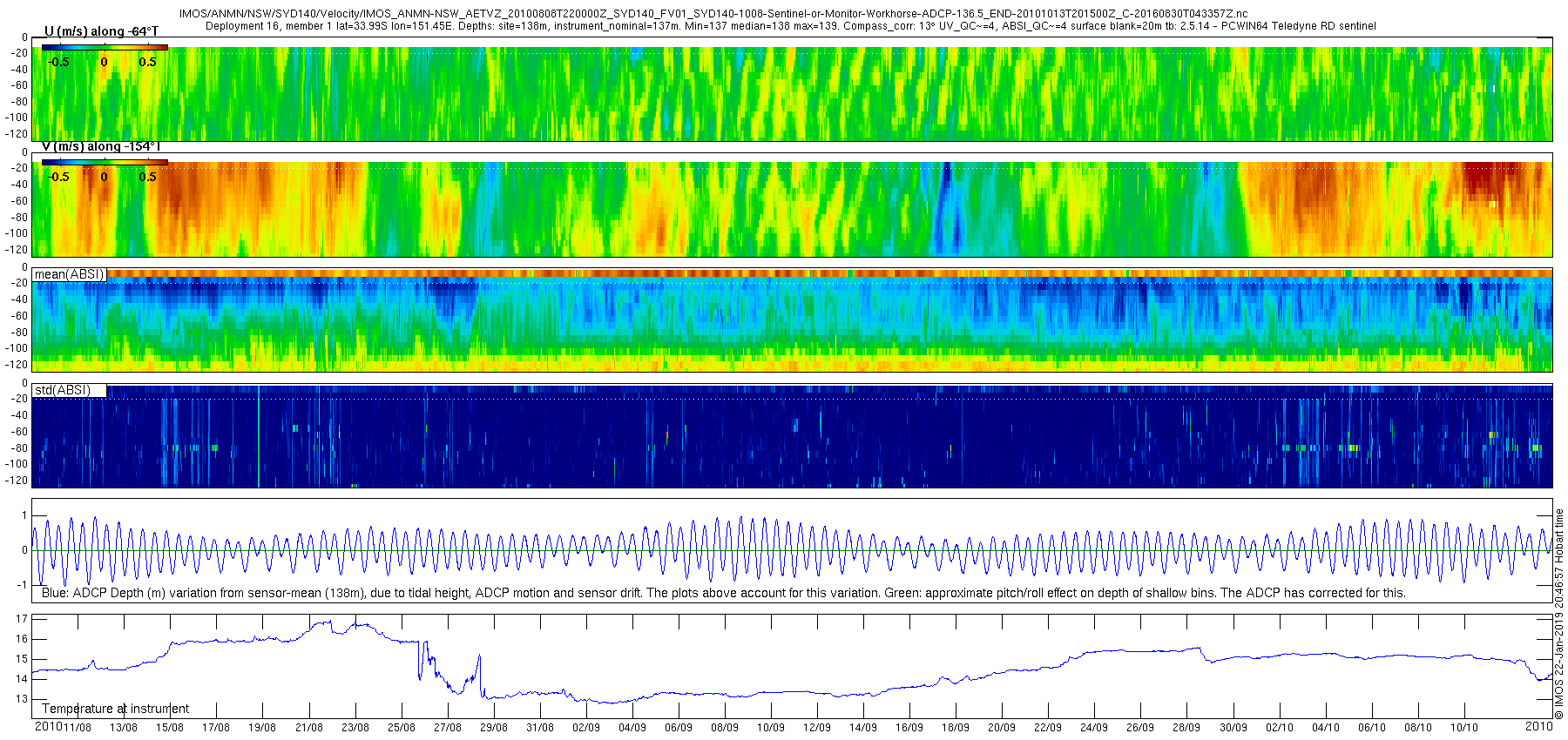Click the '28/09' date tick label
Viewport: 1568px width, 740px height.
pos(1186,728)
